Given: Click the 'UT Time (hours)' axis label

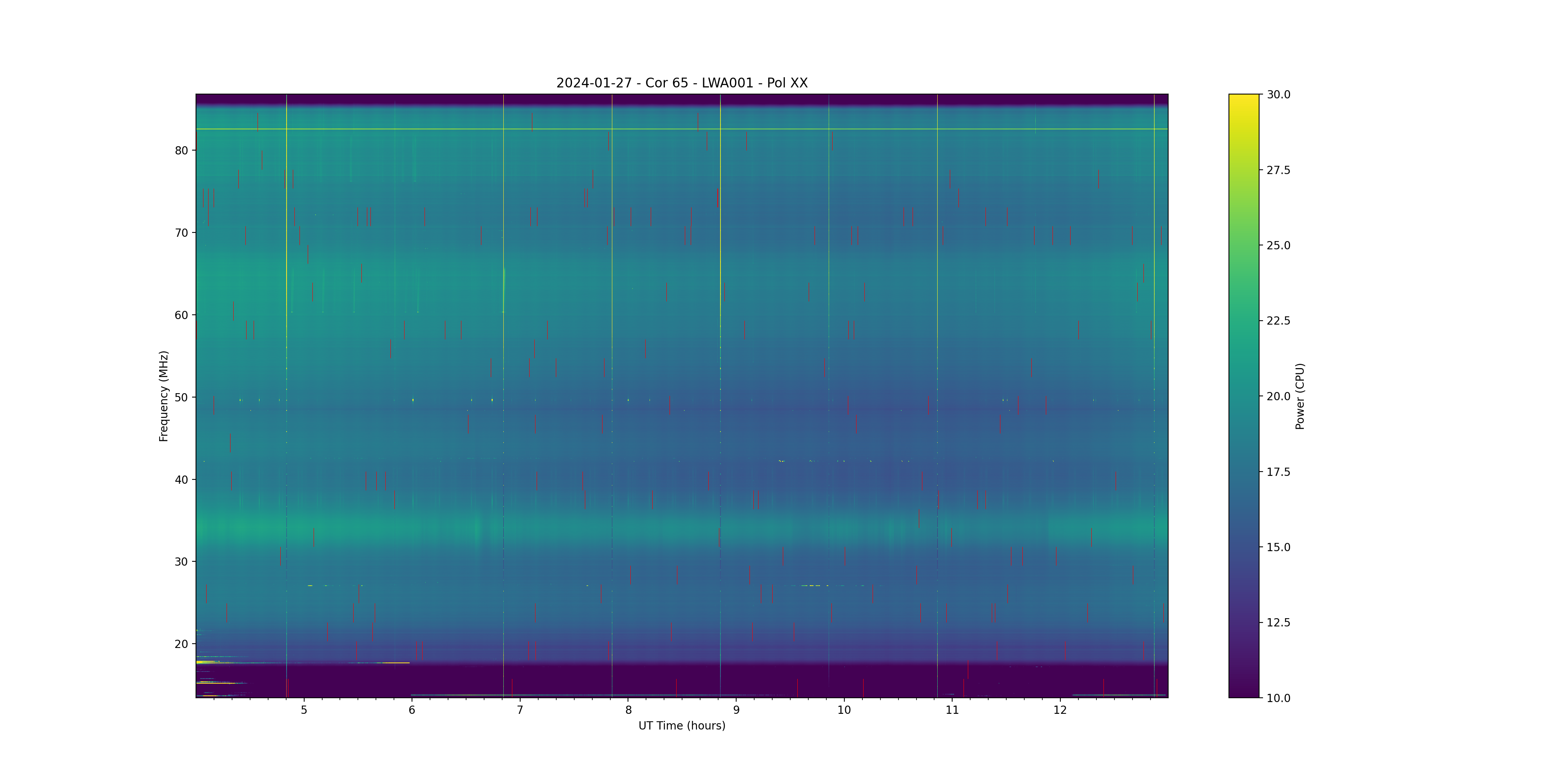Looking at the screenshot, I should pos(682,726).
